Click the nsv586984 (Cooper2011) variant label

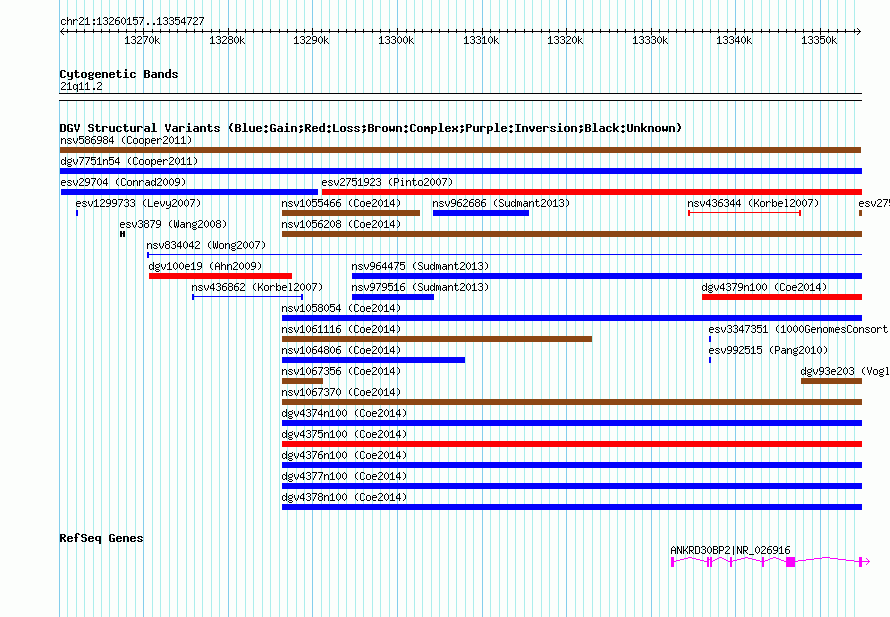click(x=126, y=140)
